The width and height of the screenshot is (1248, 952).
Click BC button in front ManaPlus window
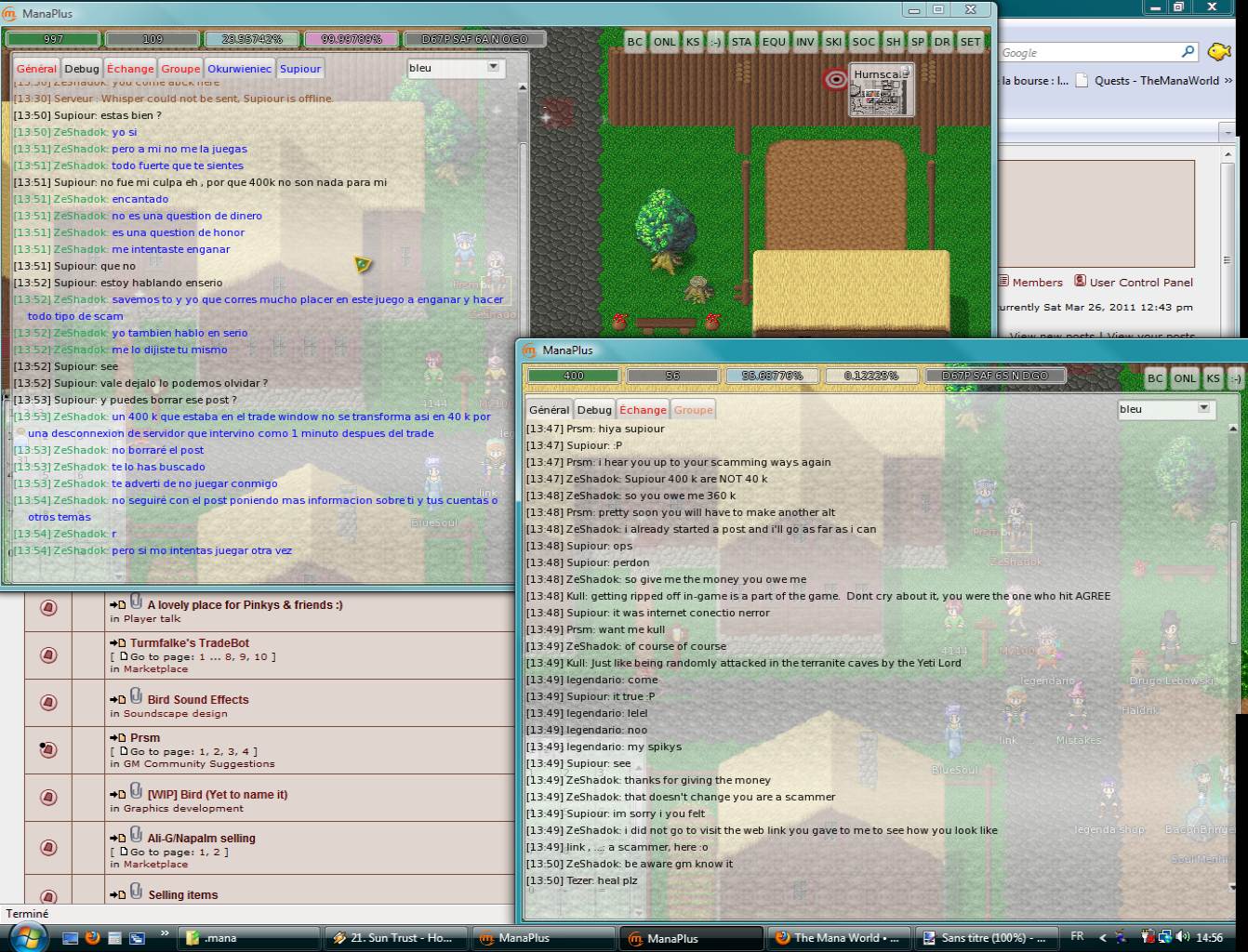click(x=1155, y=378)
